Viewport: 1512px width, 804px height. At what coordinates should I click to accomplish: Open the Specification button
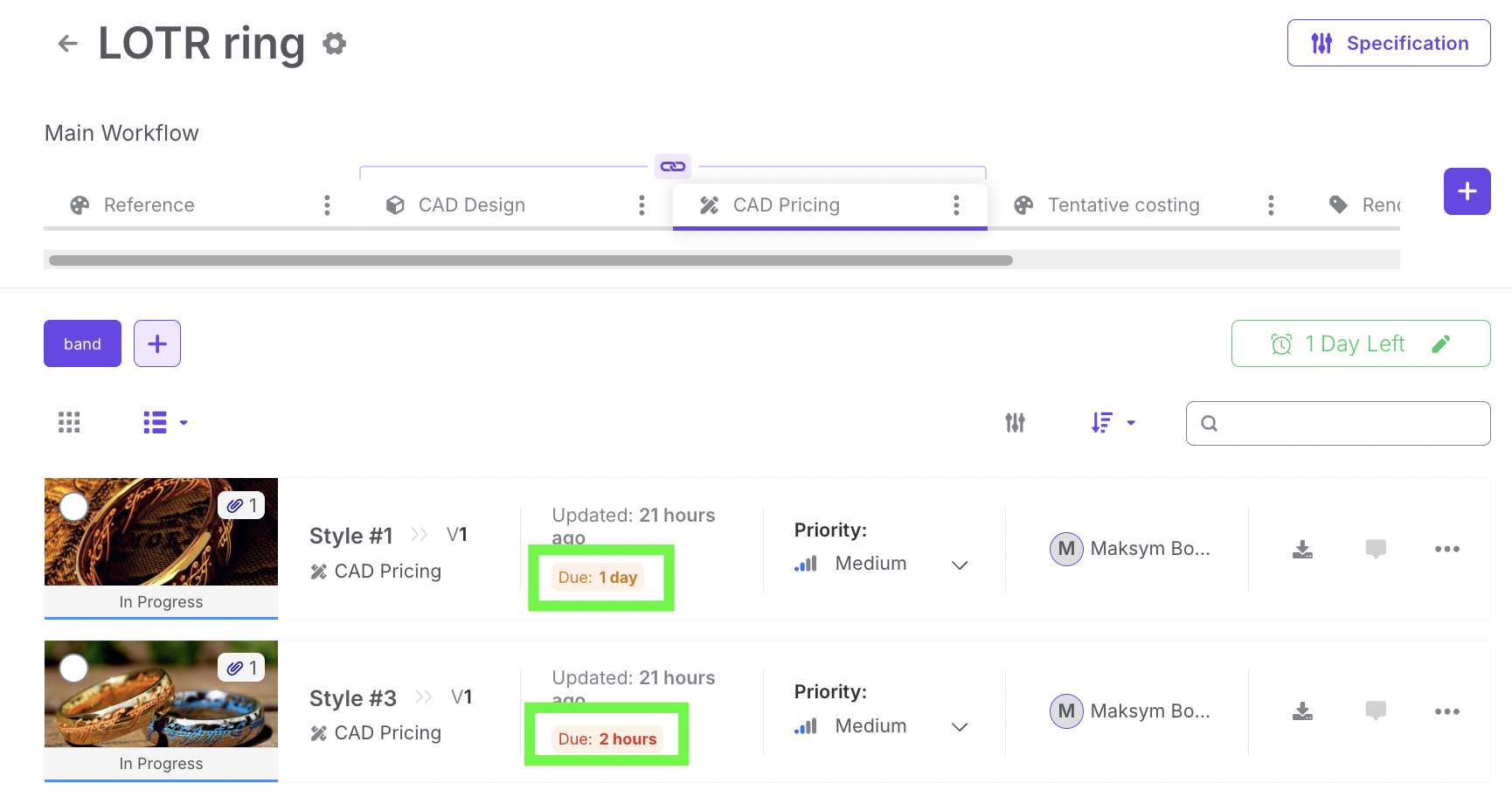(x=1388, y=43)
